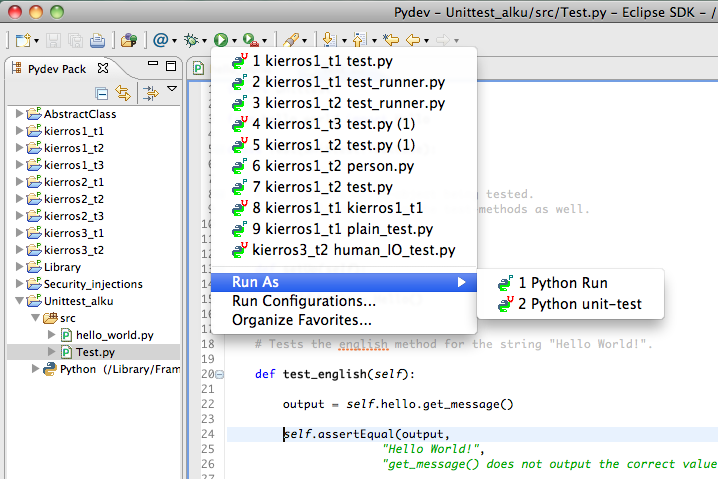Open dropdown arrow next to Debug icon
The height and width of the screenshot is (479, 718).
tap(204, 41)
